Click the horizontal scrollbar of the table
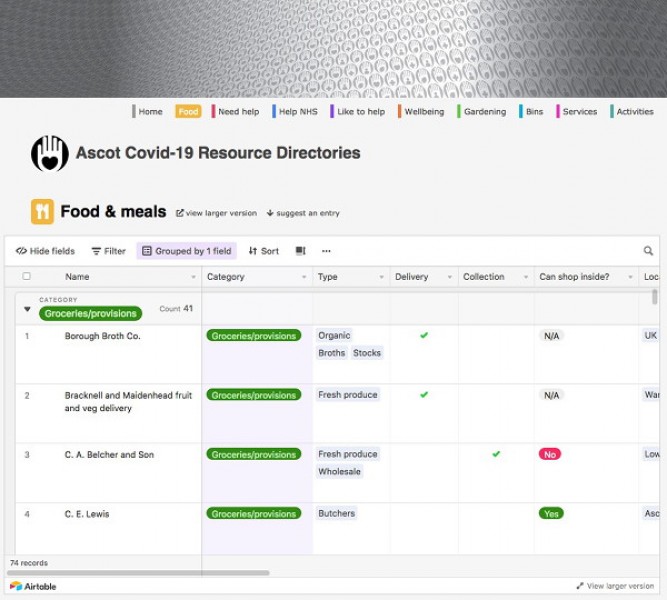Viewport: 667px width, 600px height. click(x=140, y=573)
